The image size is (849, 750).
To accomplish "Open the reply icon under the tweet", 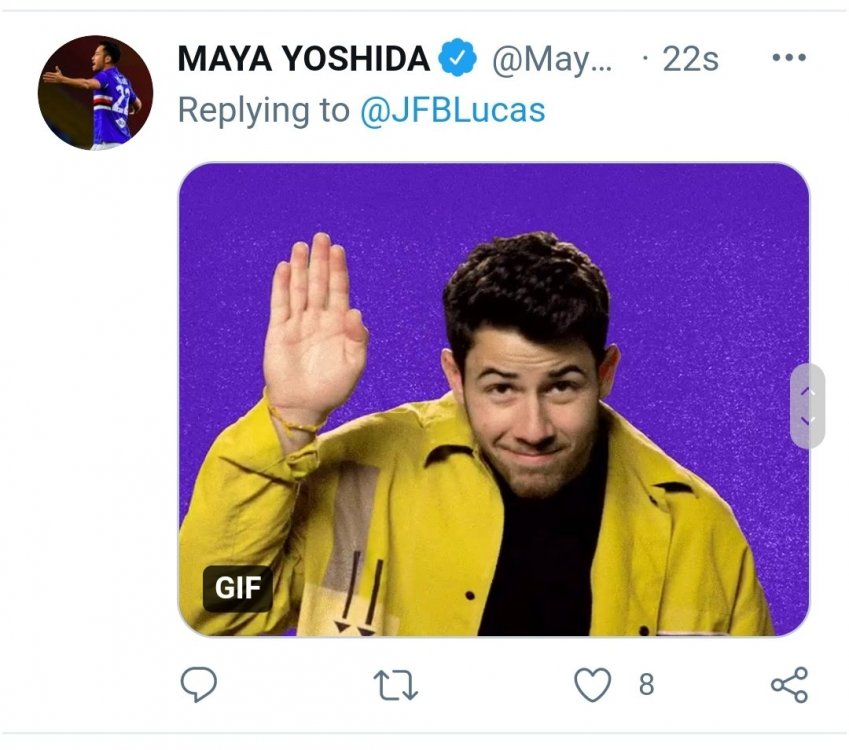I will 199,684.
